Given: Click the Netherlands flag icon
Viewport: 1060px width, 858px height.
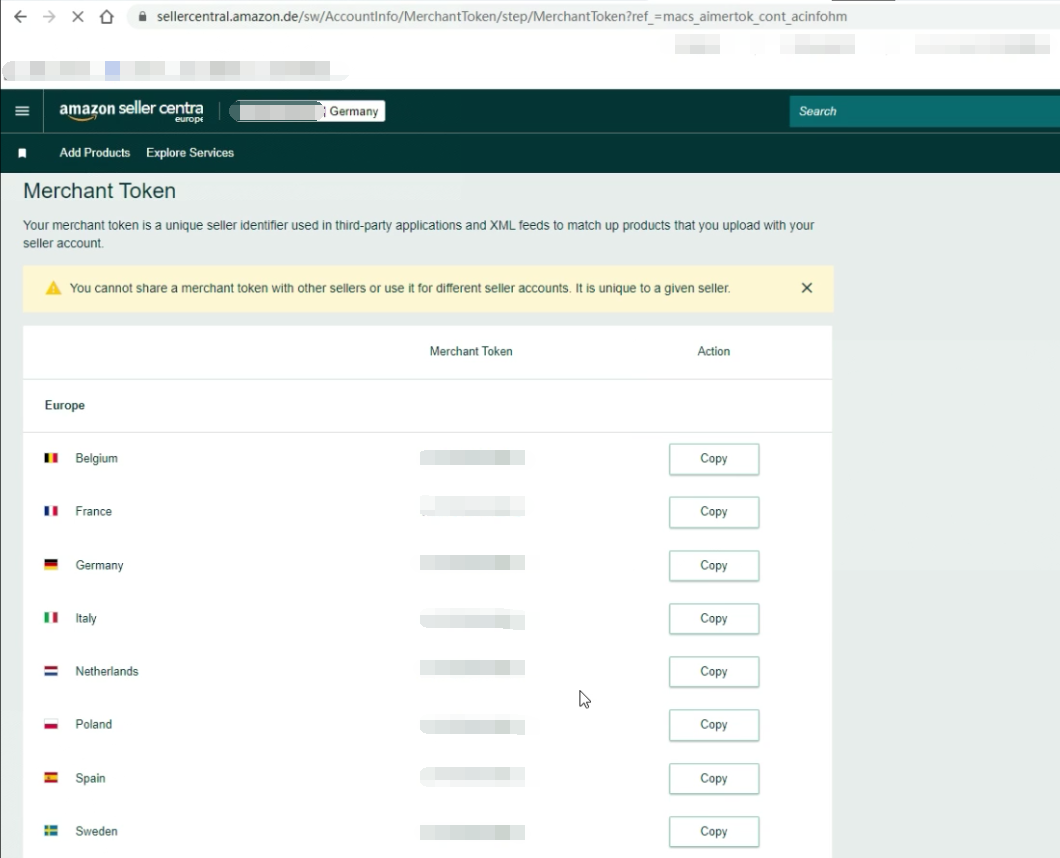Looking at the screenshot, I should tap(51, 671).
